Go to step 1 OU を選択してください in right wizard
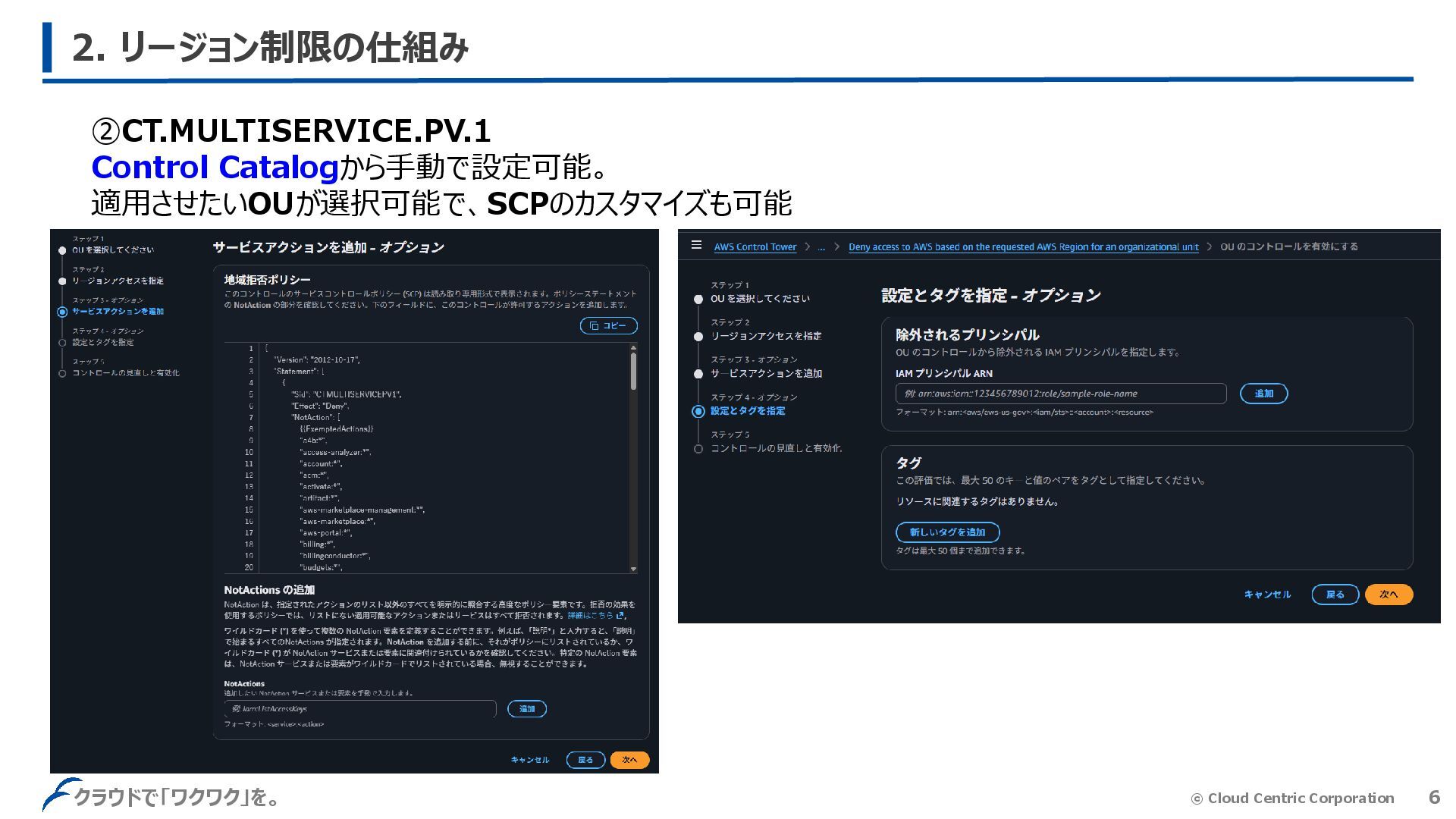Viewport: 1456px width, 819px height. click(759, 298)
